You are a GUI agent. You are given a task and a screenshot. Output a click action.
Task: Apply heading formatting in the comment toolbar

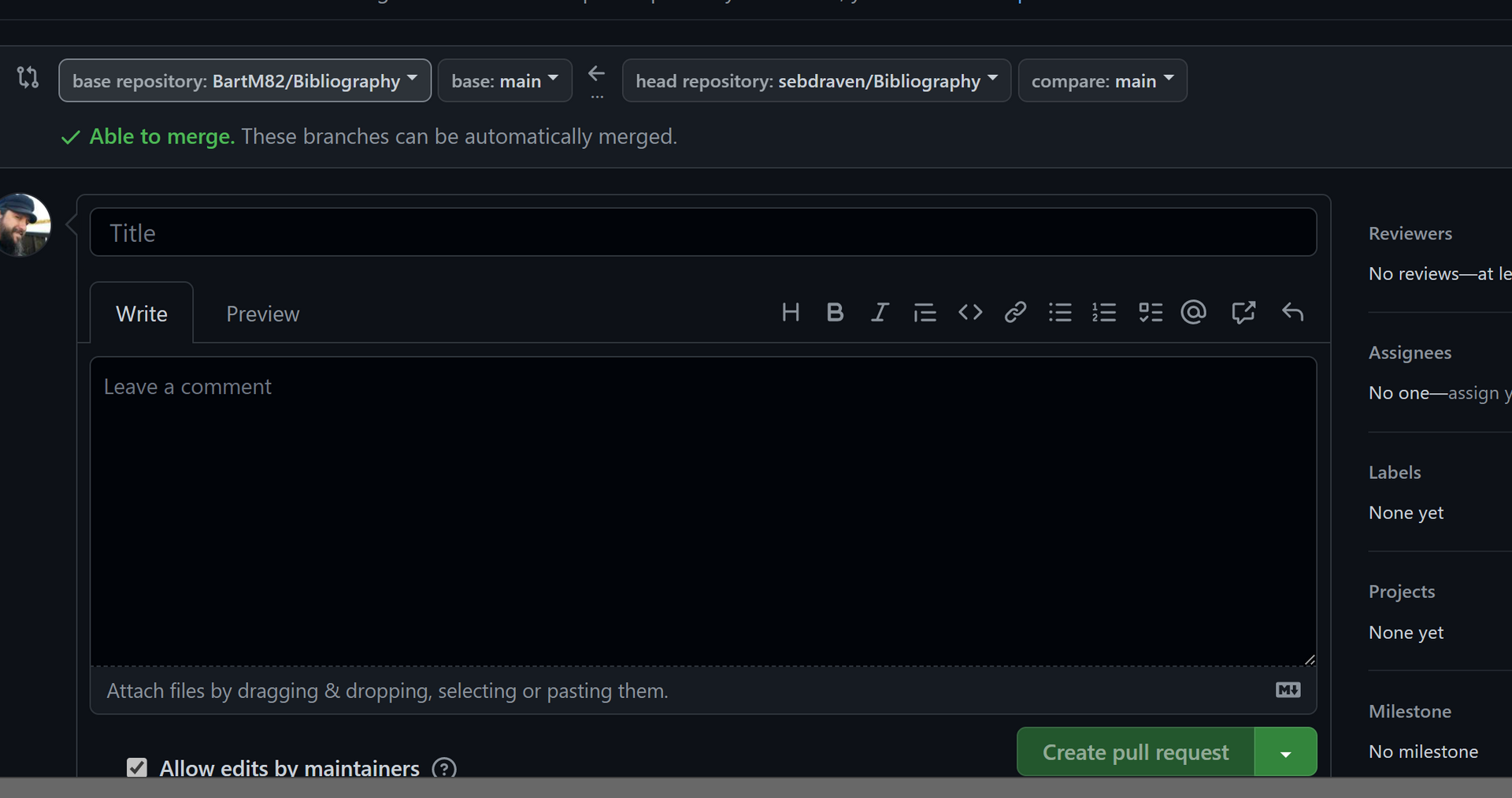[x=791, y=312]
